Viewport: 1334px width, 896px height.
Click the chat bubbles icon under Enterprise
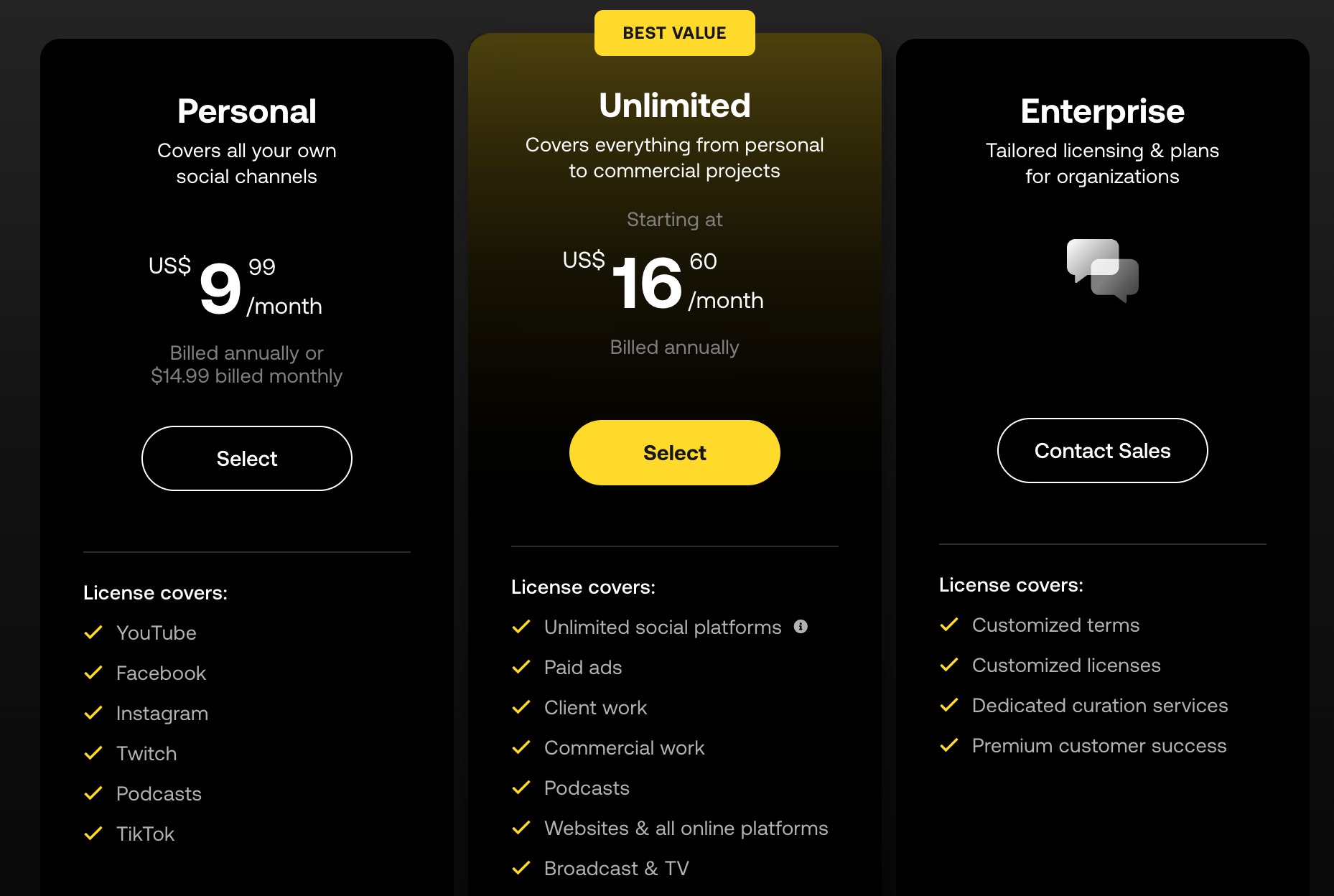coord(1102,271)
